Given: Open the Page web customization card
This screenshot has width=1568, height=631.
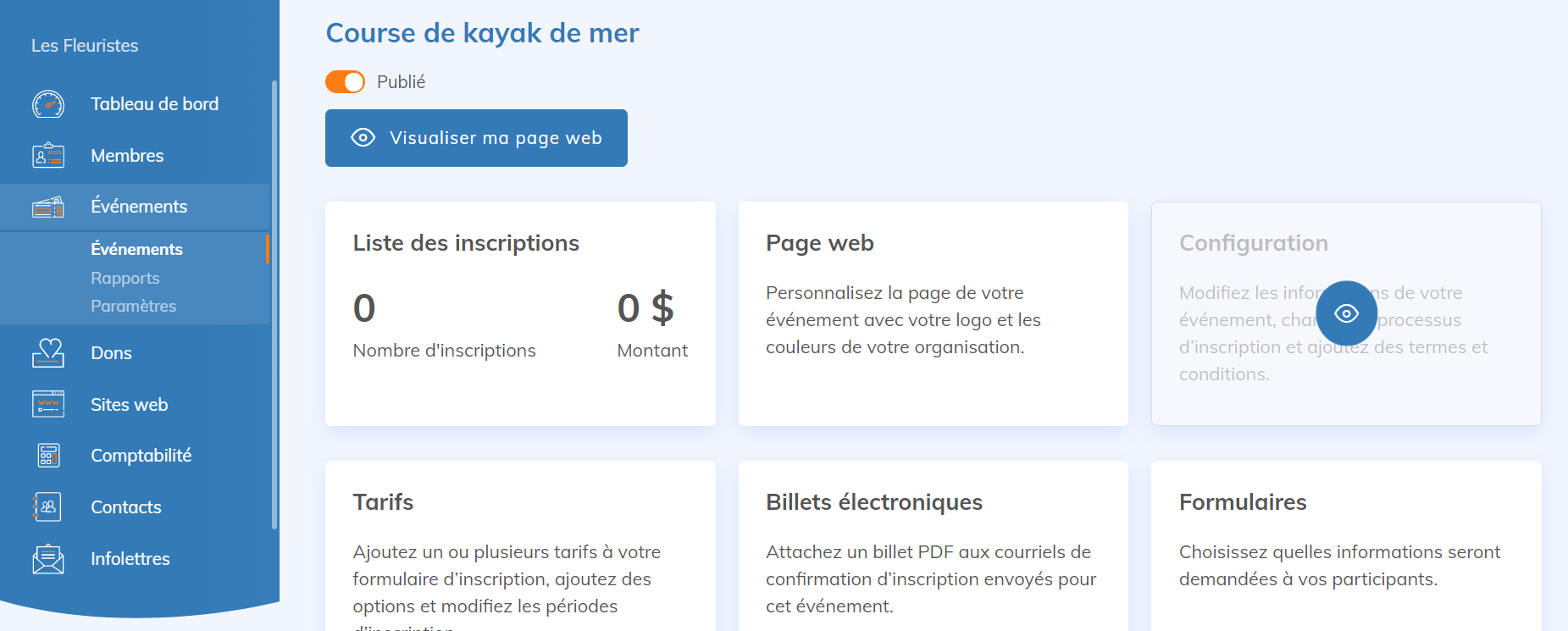Looking at the screenshot, I should 933,313.
